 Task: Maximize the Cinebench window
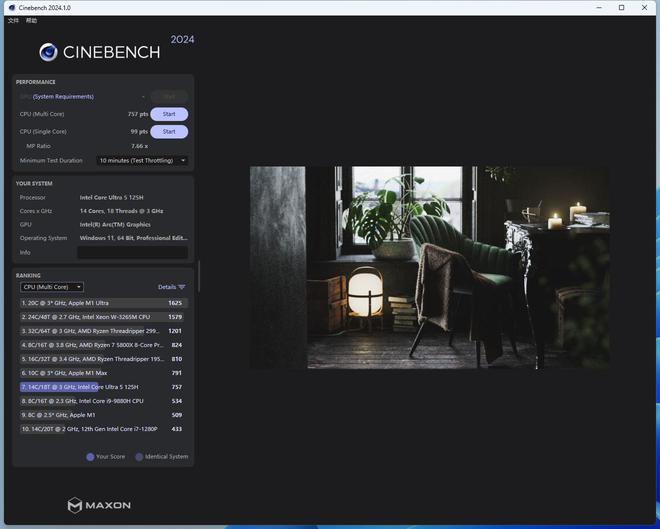(621, 8)
